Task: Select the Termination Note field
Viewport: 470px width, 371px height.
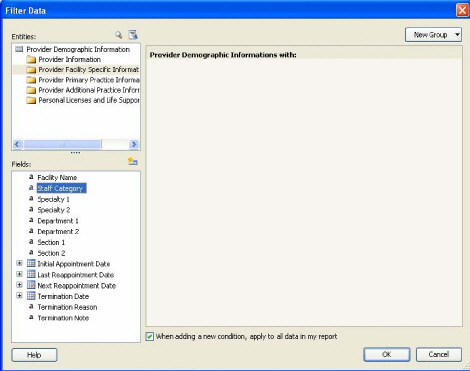Action: [63, 318]
